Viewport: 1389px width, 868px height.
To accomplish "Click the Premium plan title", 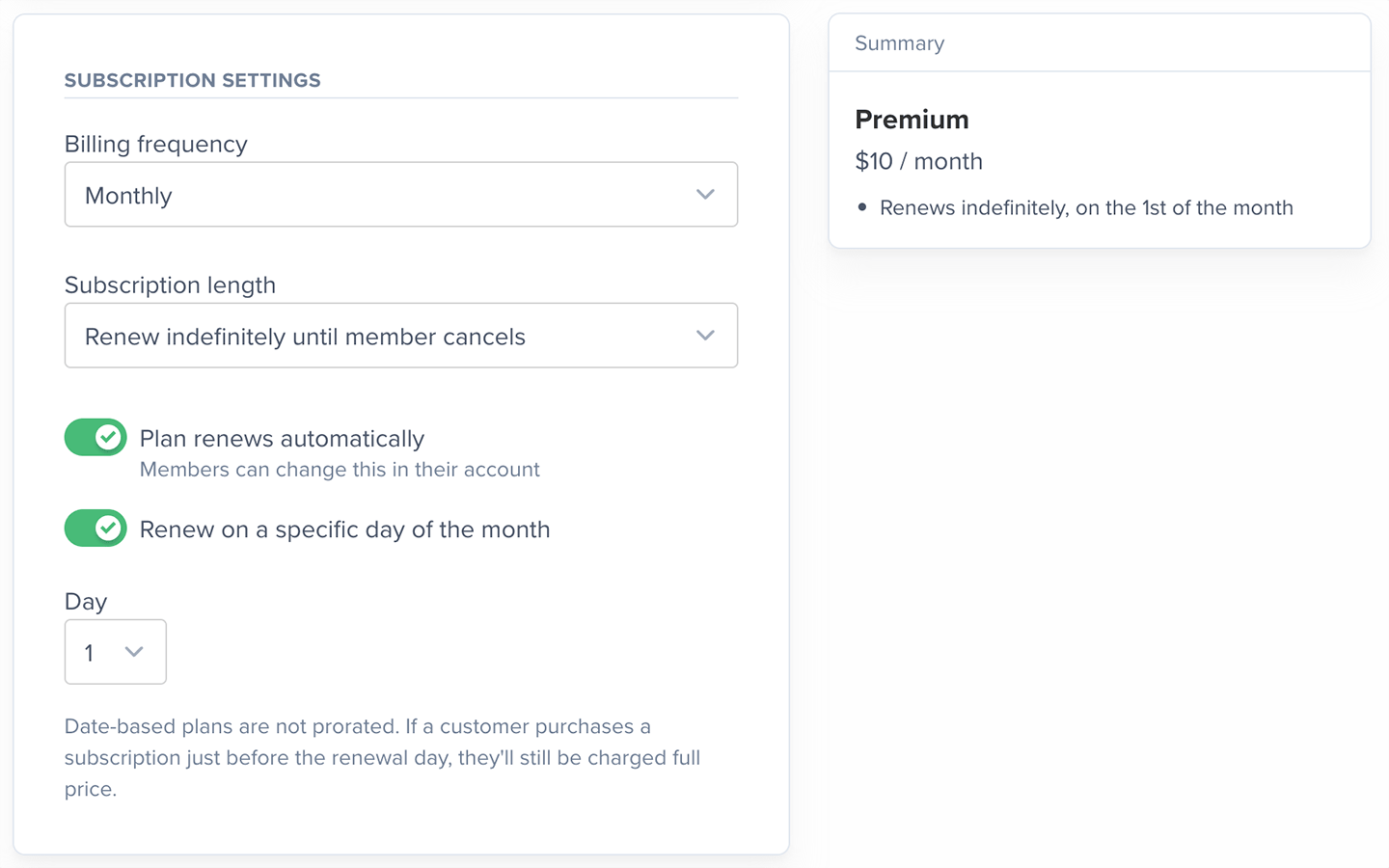I will 912,120.
